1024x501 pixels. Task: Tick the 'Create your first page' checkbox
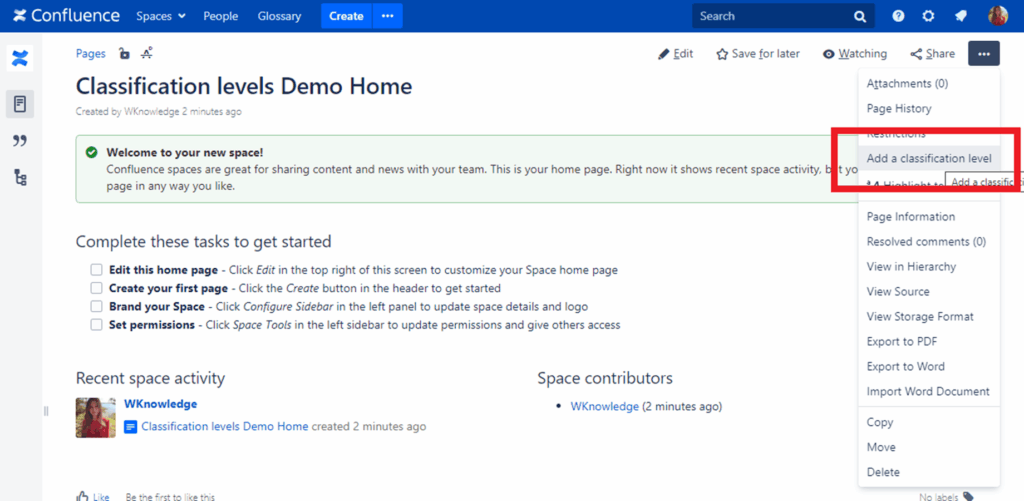click(x=96, y=288)
